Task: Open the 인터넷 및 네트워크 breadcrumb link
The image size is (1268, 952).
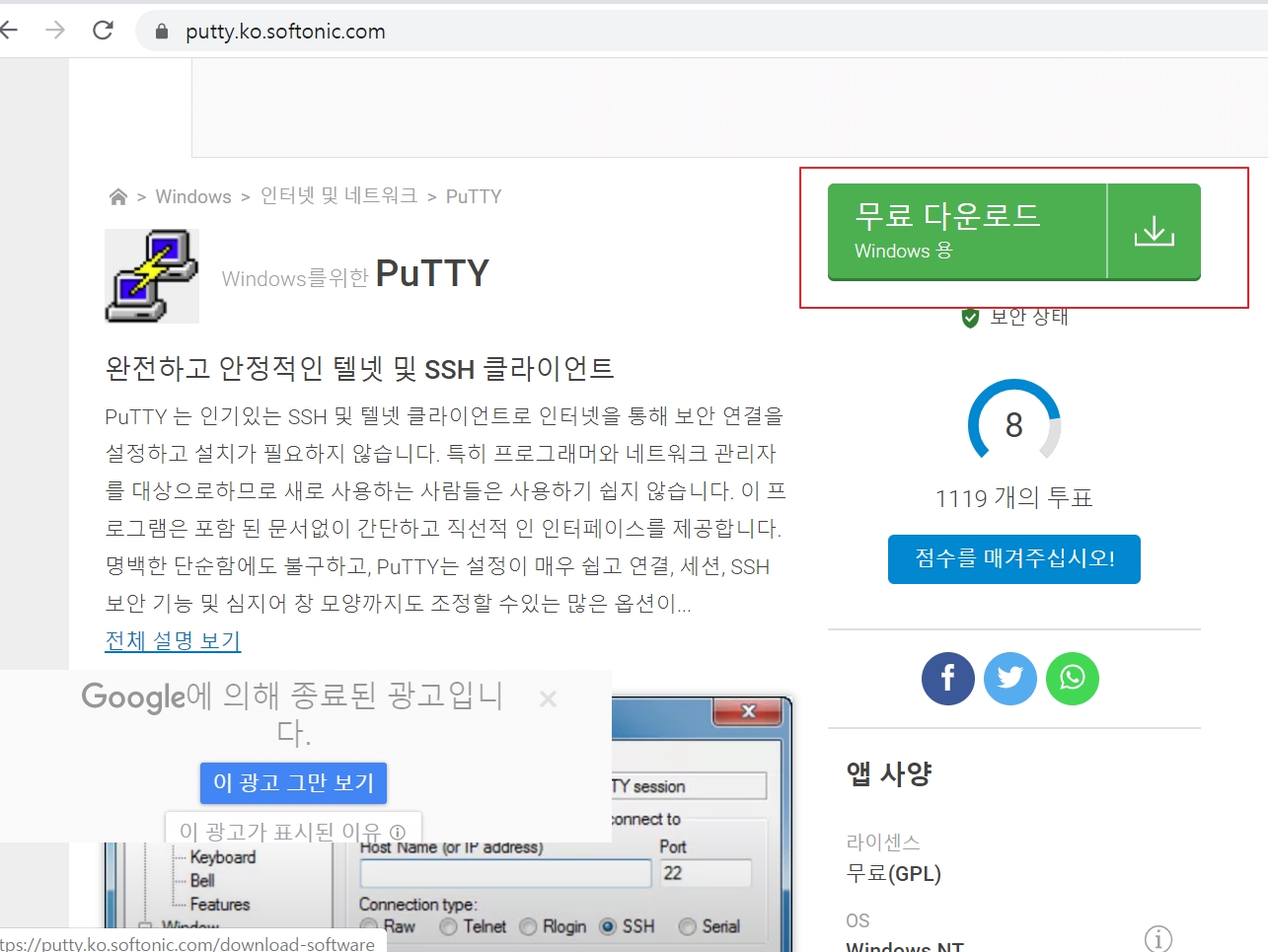Action: pos(338,195)
